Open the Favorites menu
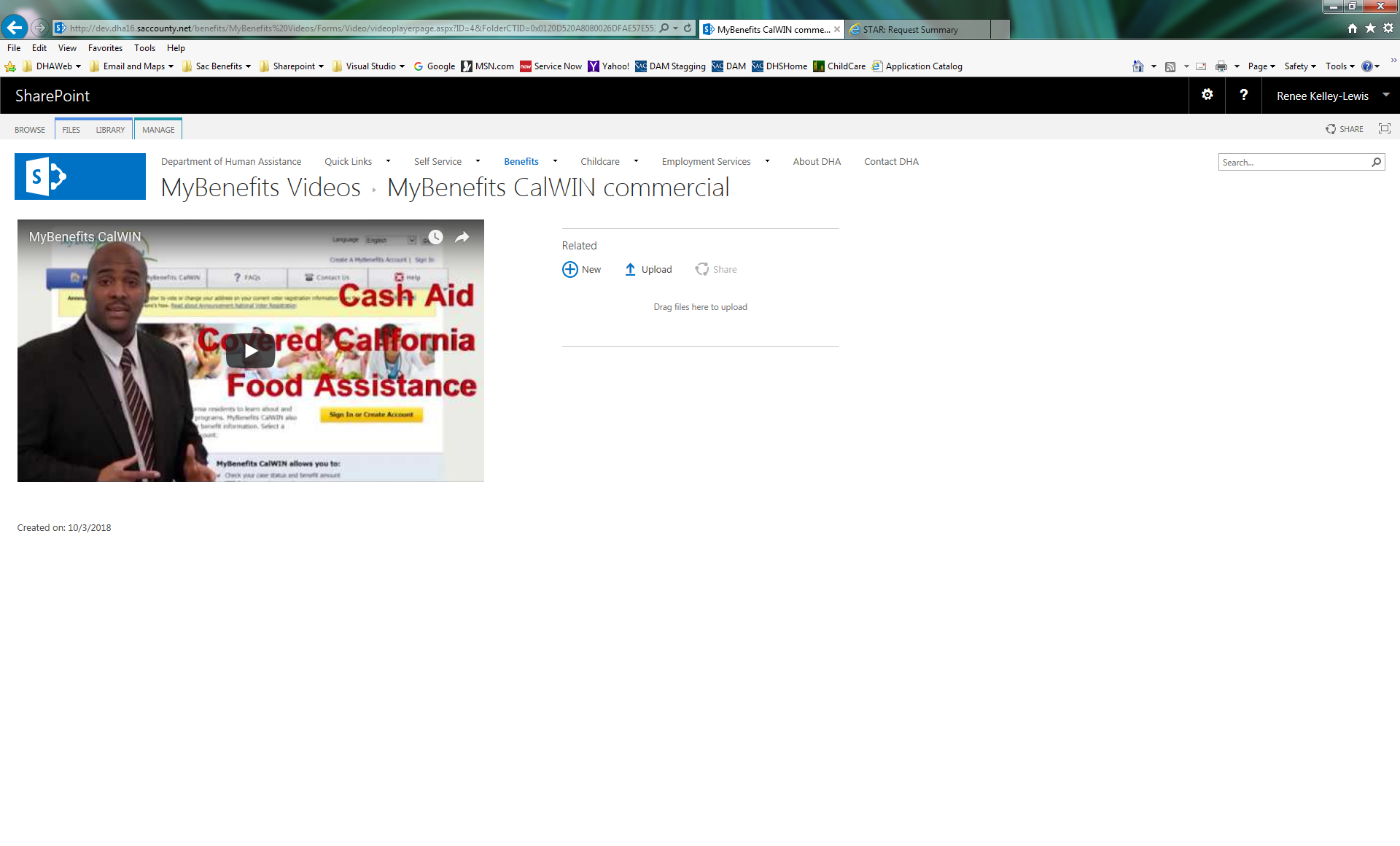Screen dimensions: 1400x846 coord(105,47)
